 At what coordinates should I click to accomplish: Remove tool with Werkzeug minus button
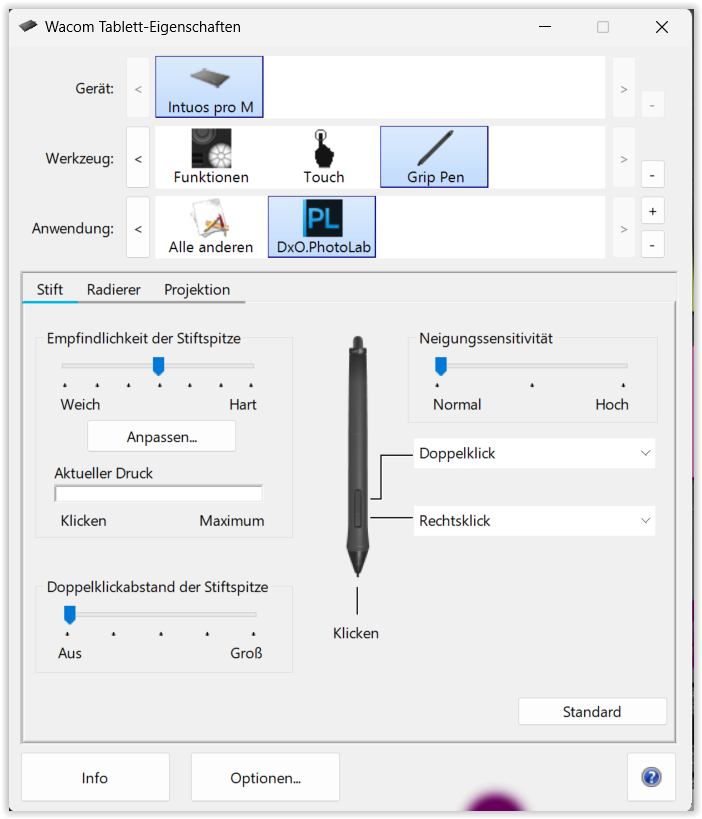[652, 175]
